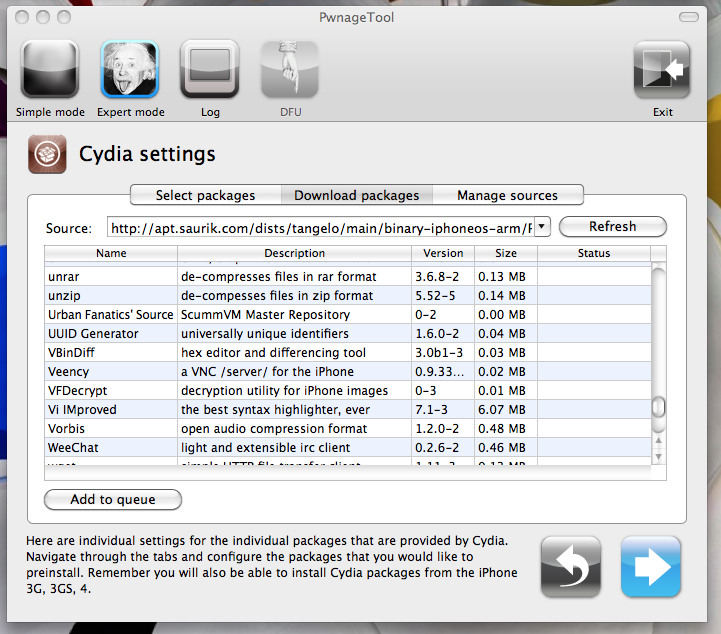Select the Vi IMproved package row
The image size is (721, 634).
click(x=348, y=409)
